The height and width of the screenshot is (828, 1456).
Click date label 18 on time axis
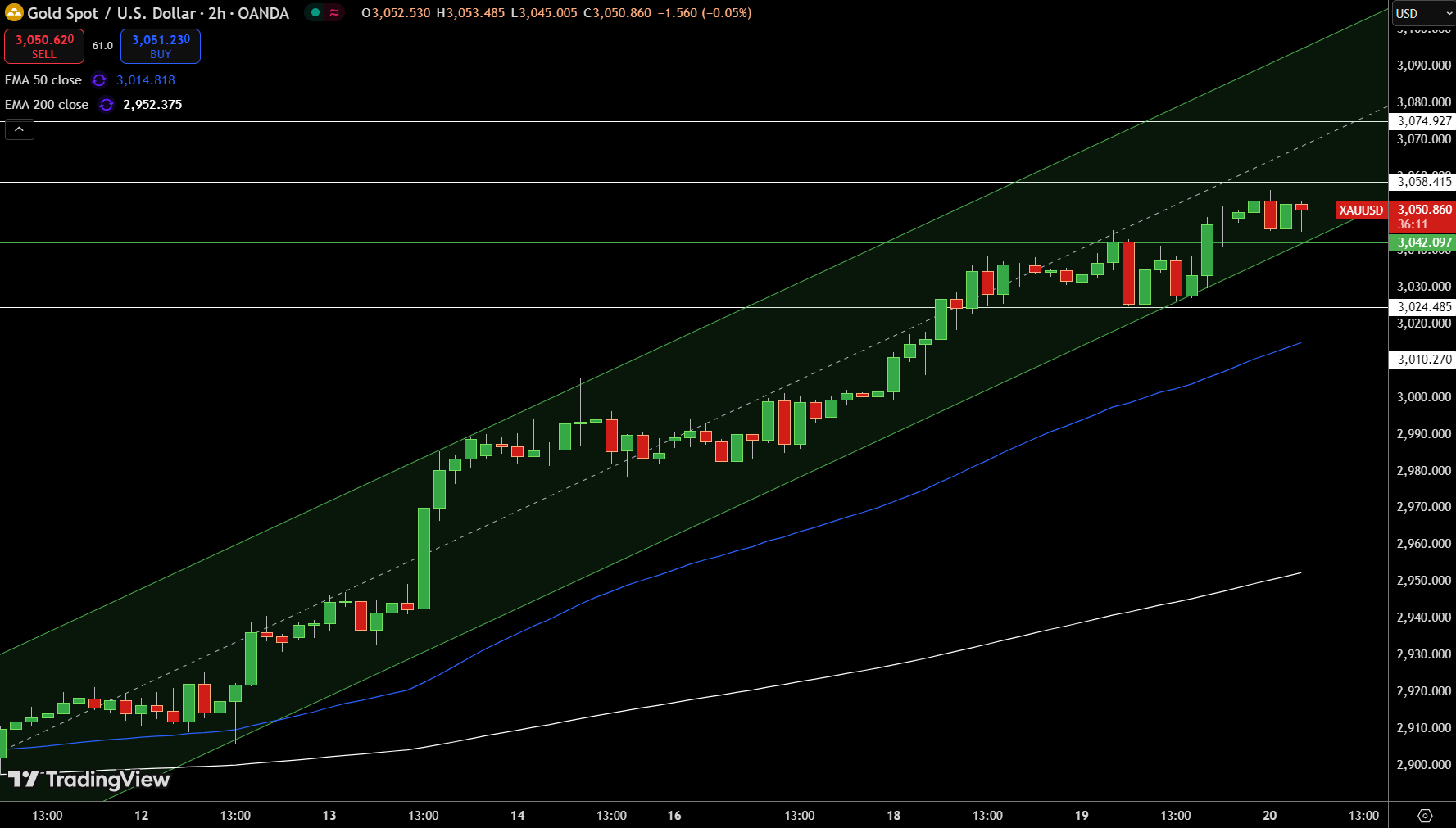click(894, 816)
